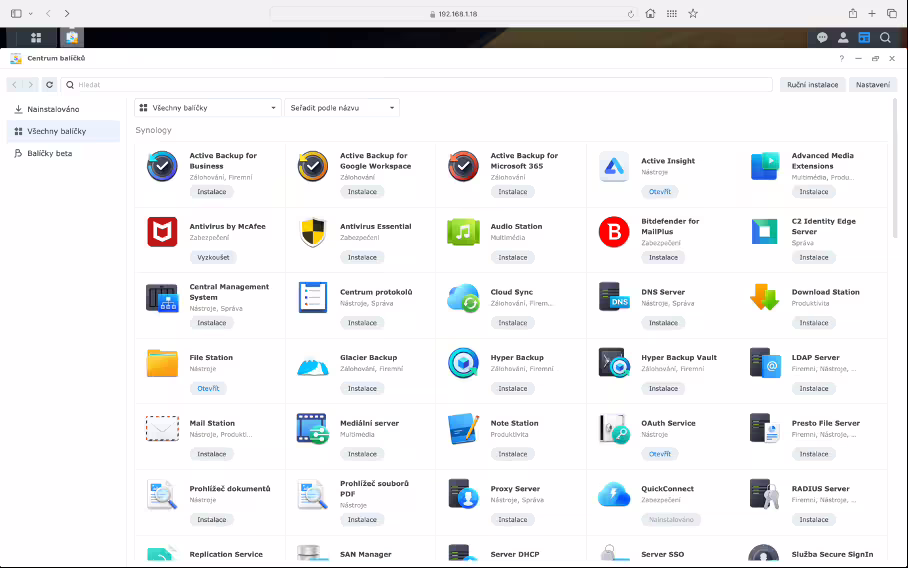The width and height of the screenshot is (908, 568).
Task: Click the Antivirus Essential shield icon
Action: click(x=313, y=232)
